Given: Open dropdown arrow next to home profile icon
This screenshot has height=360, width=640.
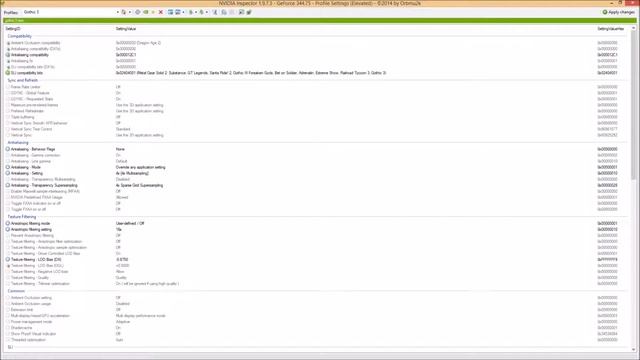Looking at the screenshot, I should 130,12.
